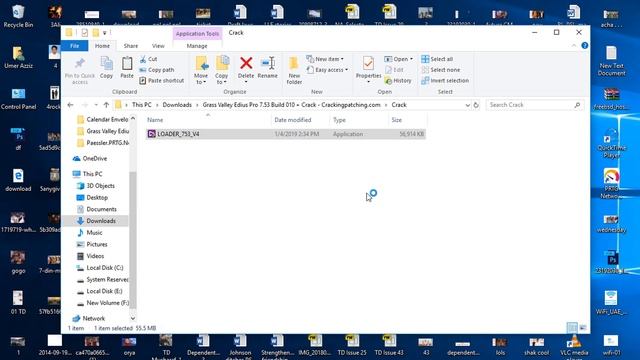Open Explorer help question mark icon
640x360 pixels.
click(x=585, y=46)
